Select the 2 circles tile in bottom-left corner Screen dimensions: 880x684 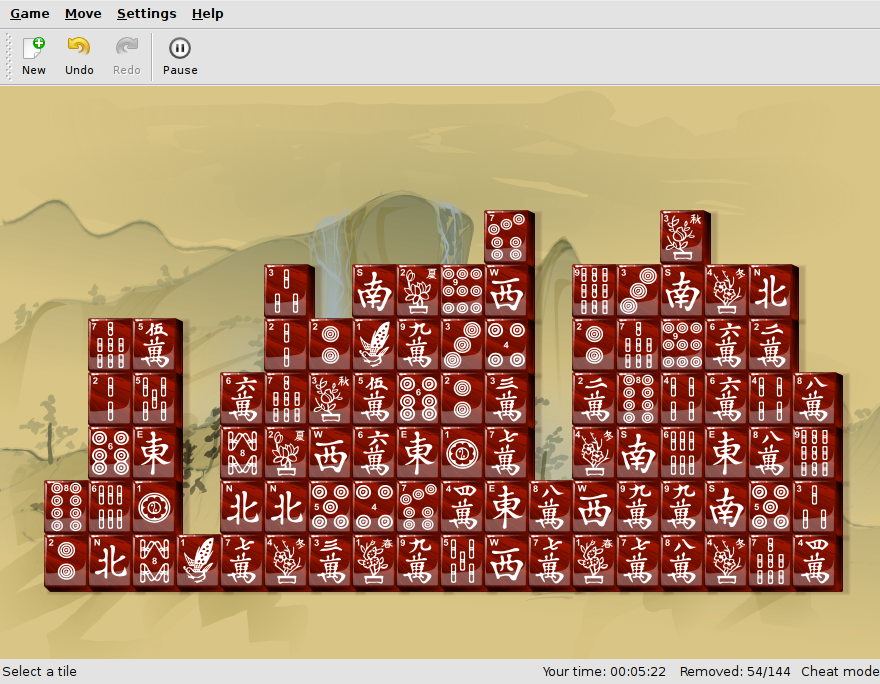click(67, 561)
